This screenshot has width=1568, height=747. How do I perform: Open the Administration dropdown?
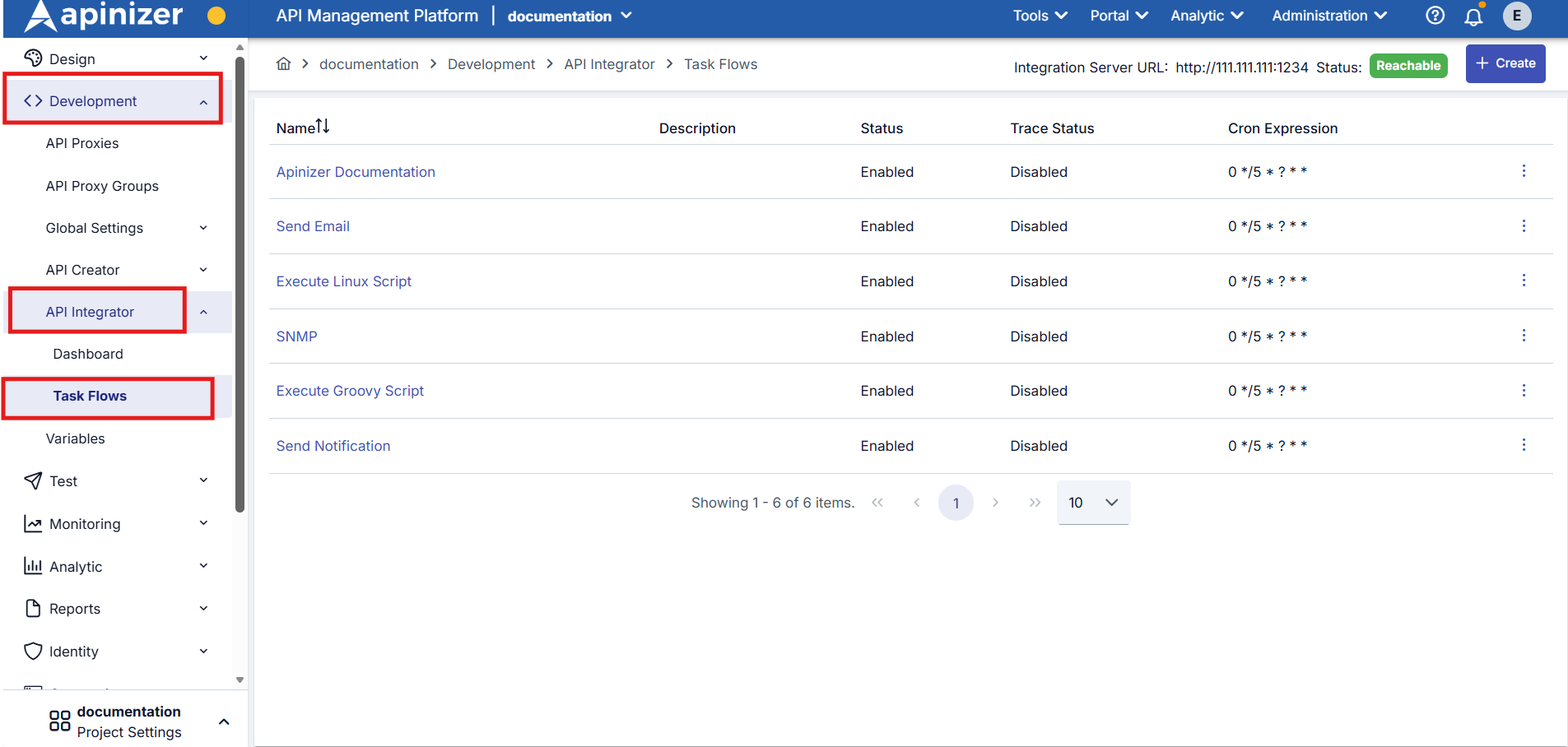coord(1328,16)
